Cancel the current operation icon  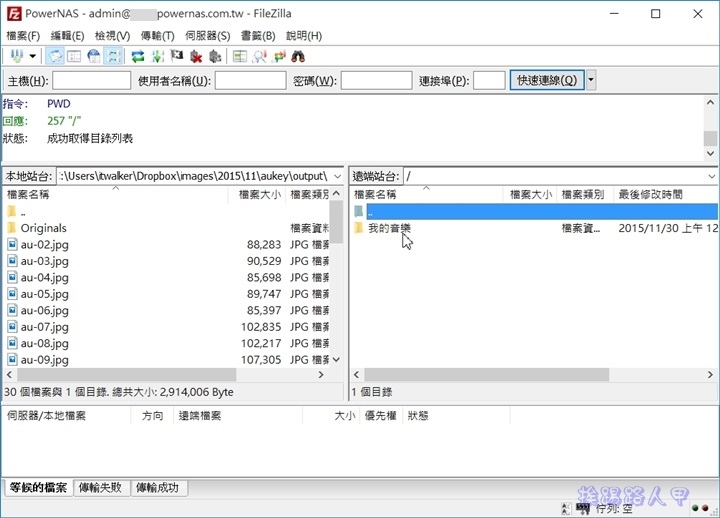pos(176,56)
